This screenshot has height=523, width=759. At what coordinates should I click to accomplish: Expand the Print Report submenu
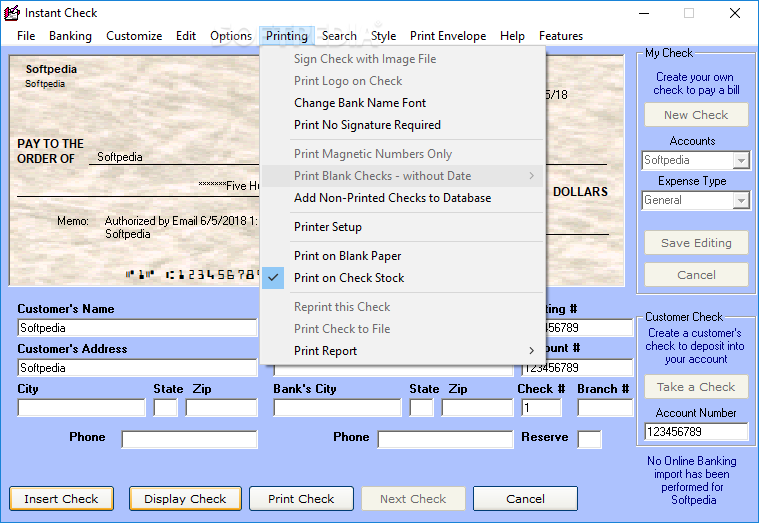pos(403,351)
